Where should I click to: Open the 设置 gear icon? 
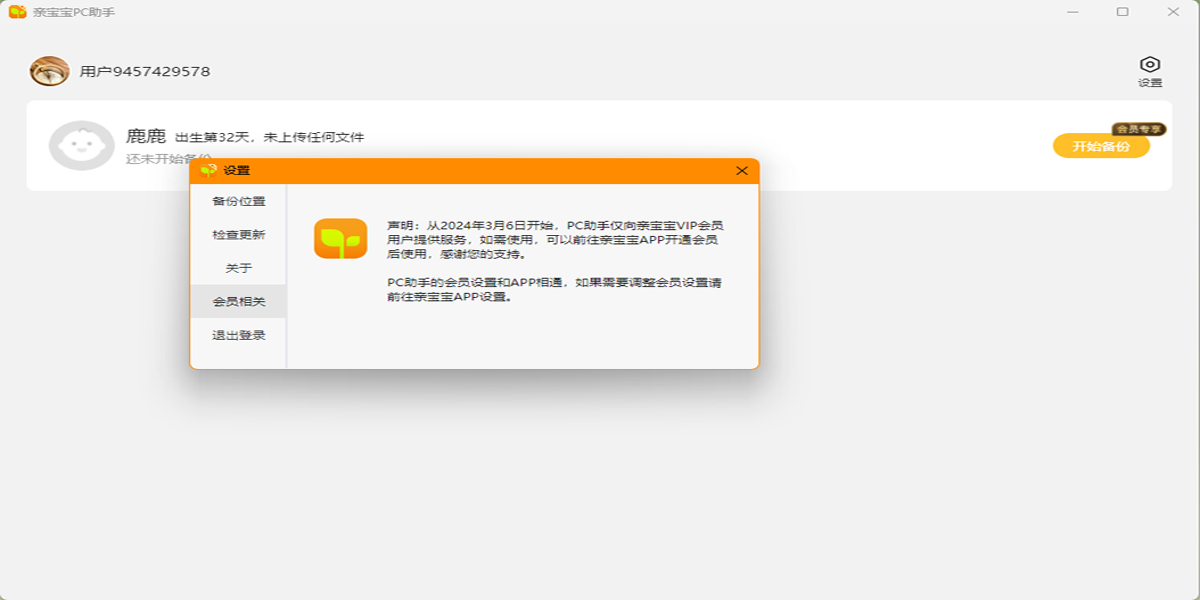(1150, 64)
